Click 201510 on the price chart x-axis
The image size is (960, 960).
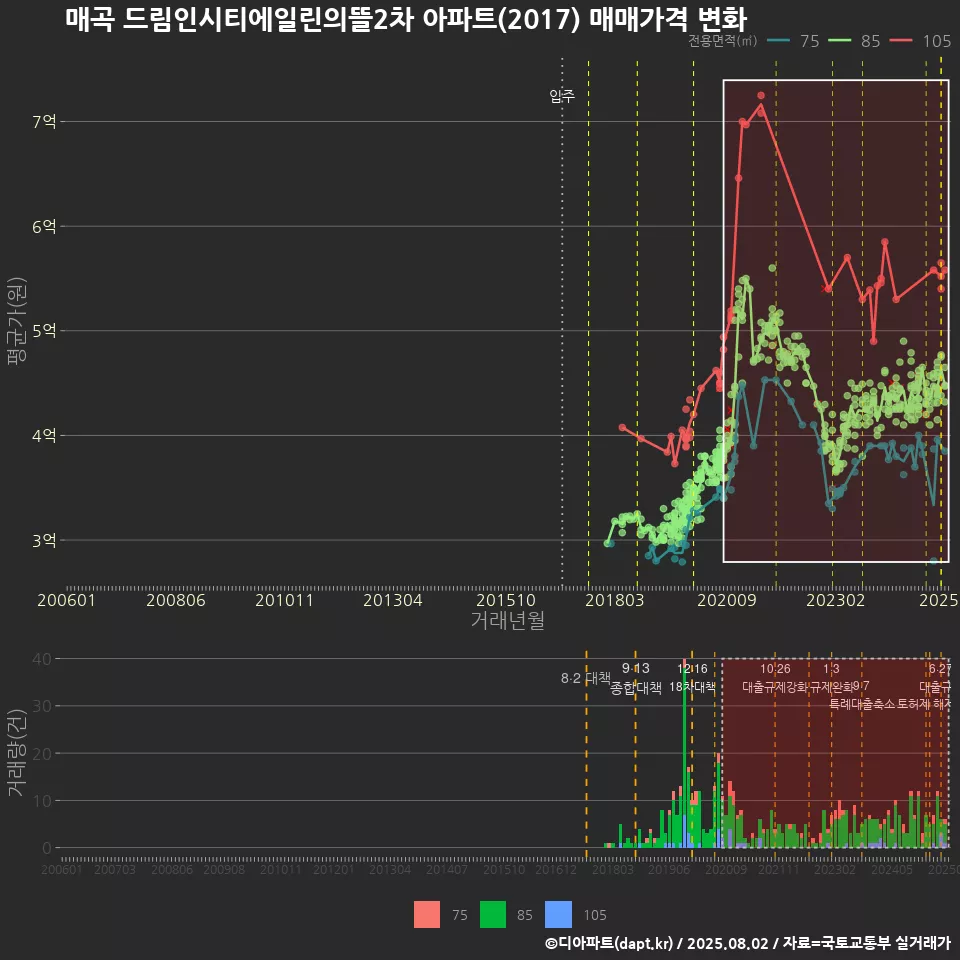coord(506,600)
